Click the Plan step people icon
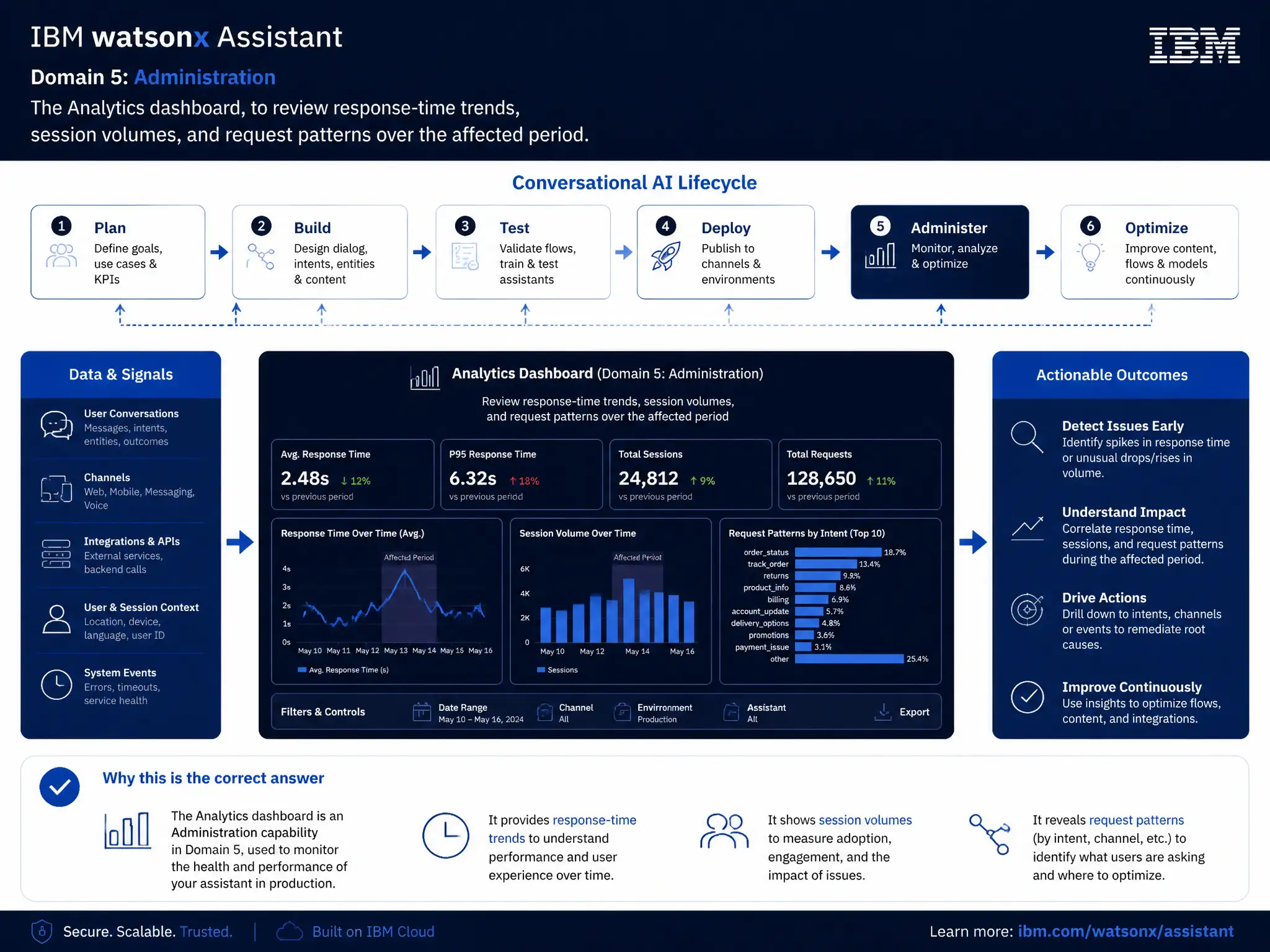This screenshot has width=1270, height=952. coord(61,255)
